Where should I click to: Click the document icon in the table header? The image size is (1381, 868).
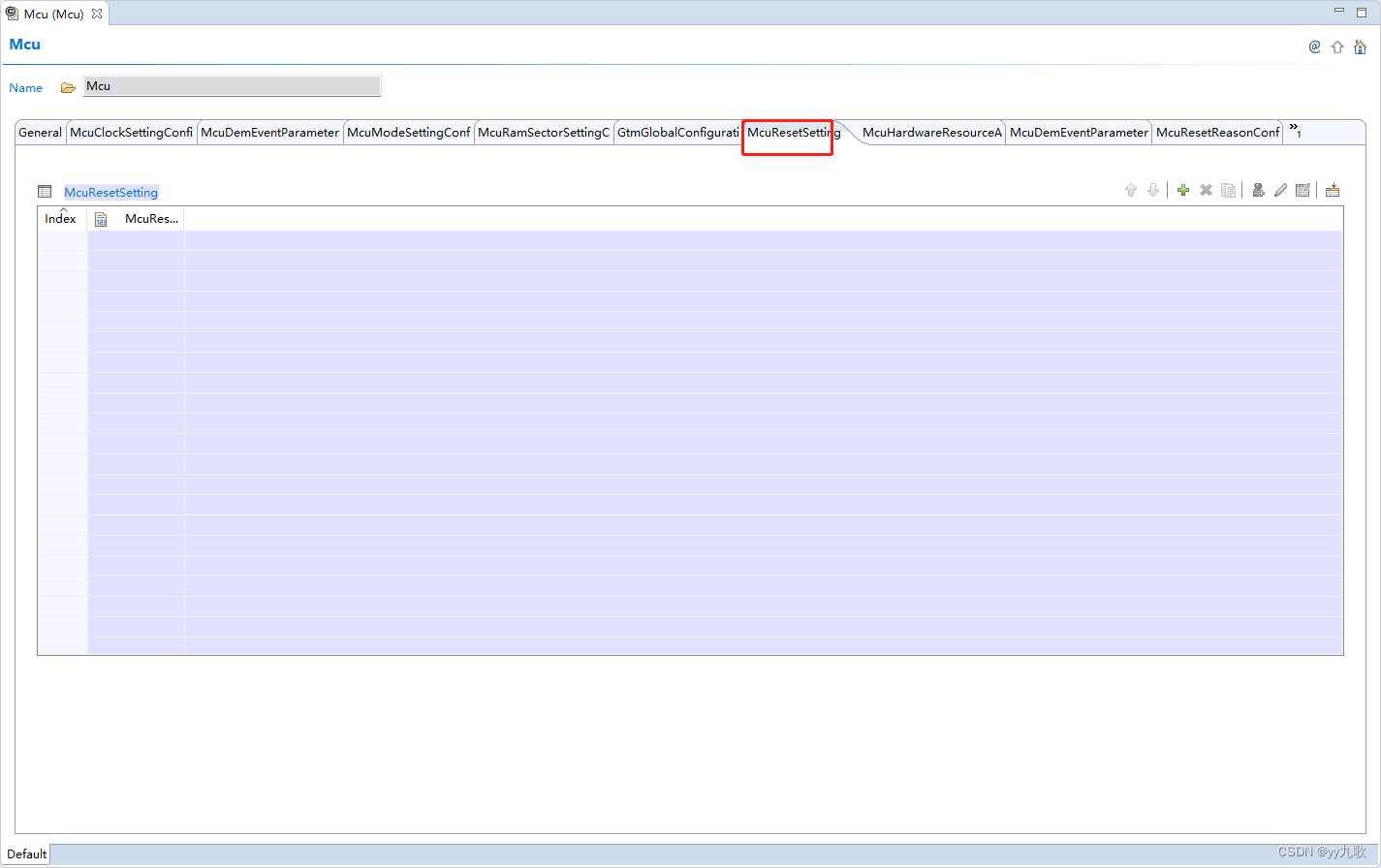coord(101,220)
